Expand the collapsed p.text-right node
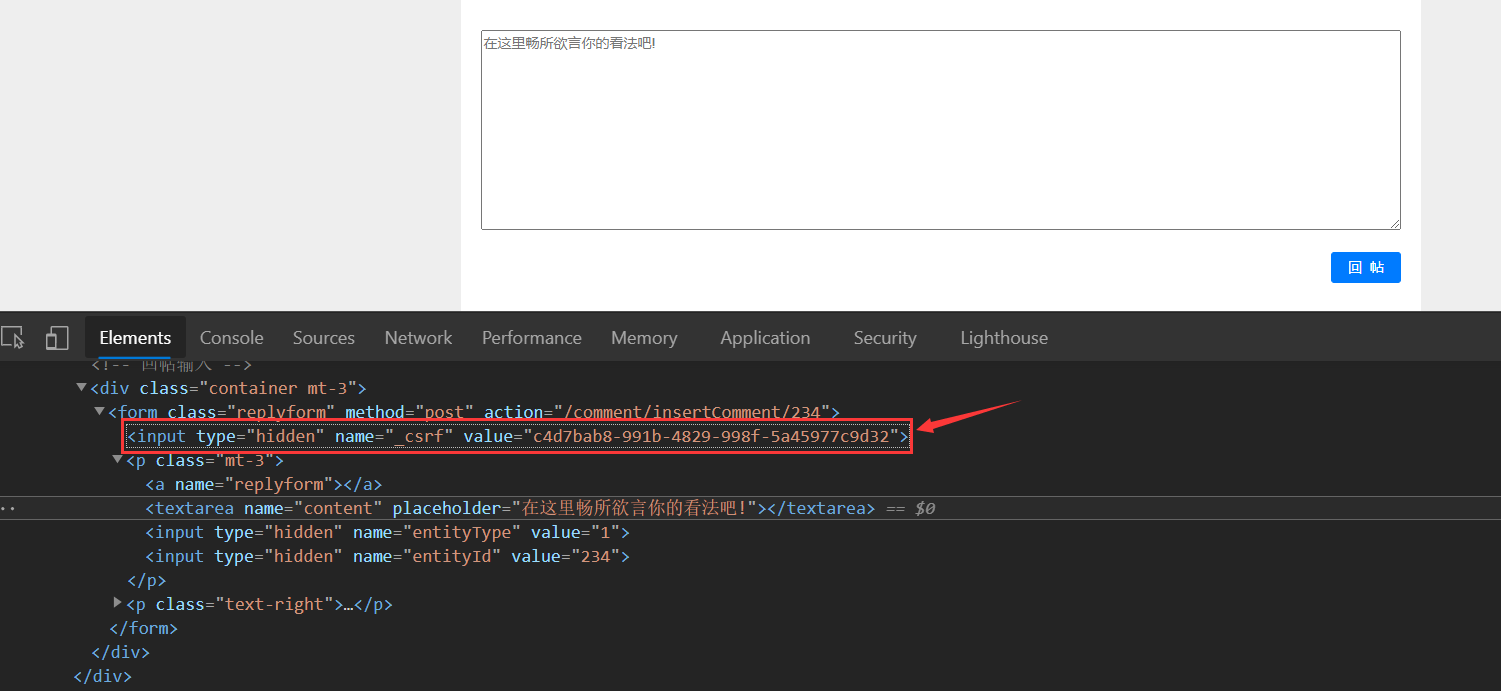Screen dimensions: 1501x691 point(117,603)
